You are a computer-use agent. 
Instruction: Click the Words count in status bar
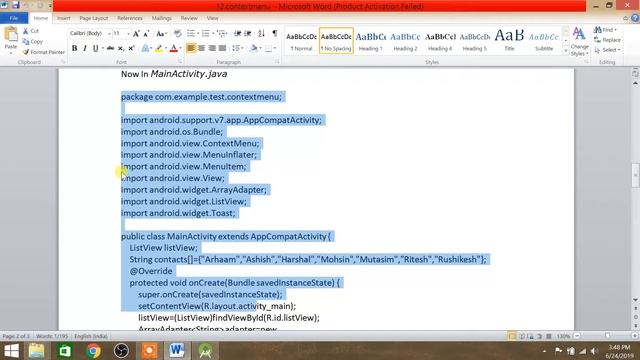pos(52,336)
